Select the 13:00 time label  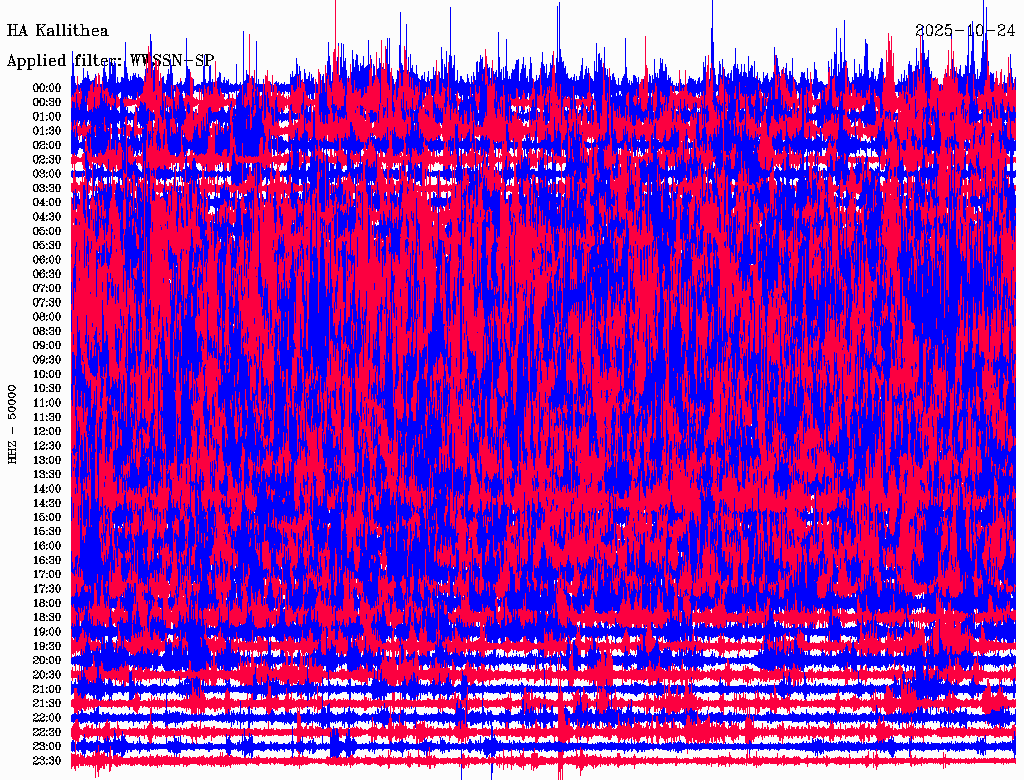47,460
